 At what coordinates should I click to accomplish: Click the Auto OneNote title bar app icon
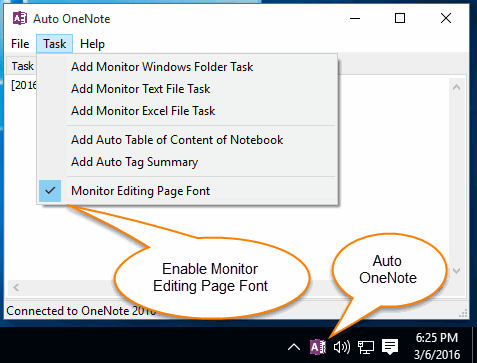click(20, 18)
